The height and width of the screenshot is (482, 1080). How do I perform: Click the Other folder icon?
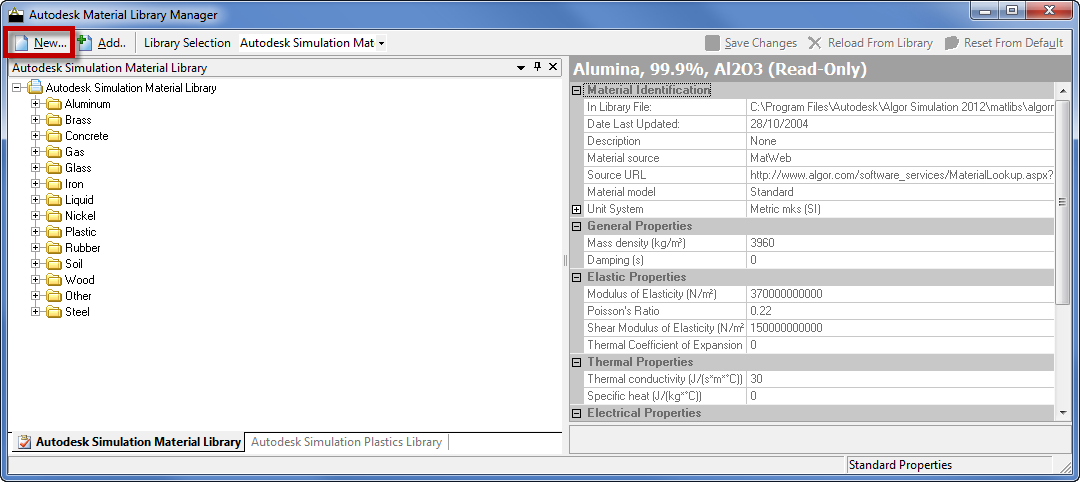click(x=54, y=295)
